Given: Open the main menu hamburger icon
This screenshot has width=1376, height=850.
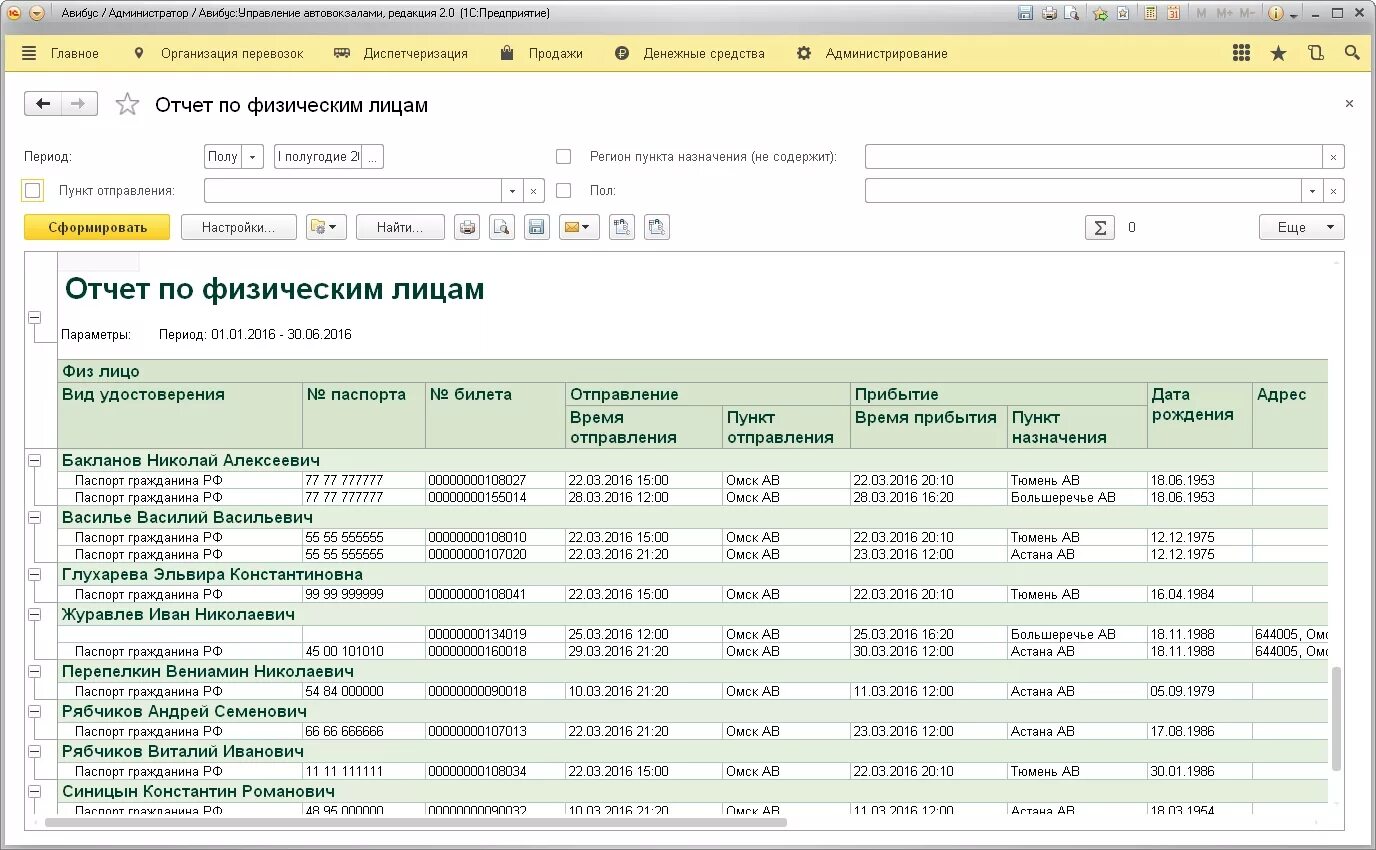Looking at the screenshot, I should tap(28, 53).
